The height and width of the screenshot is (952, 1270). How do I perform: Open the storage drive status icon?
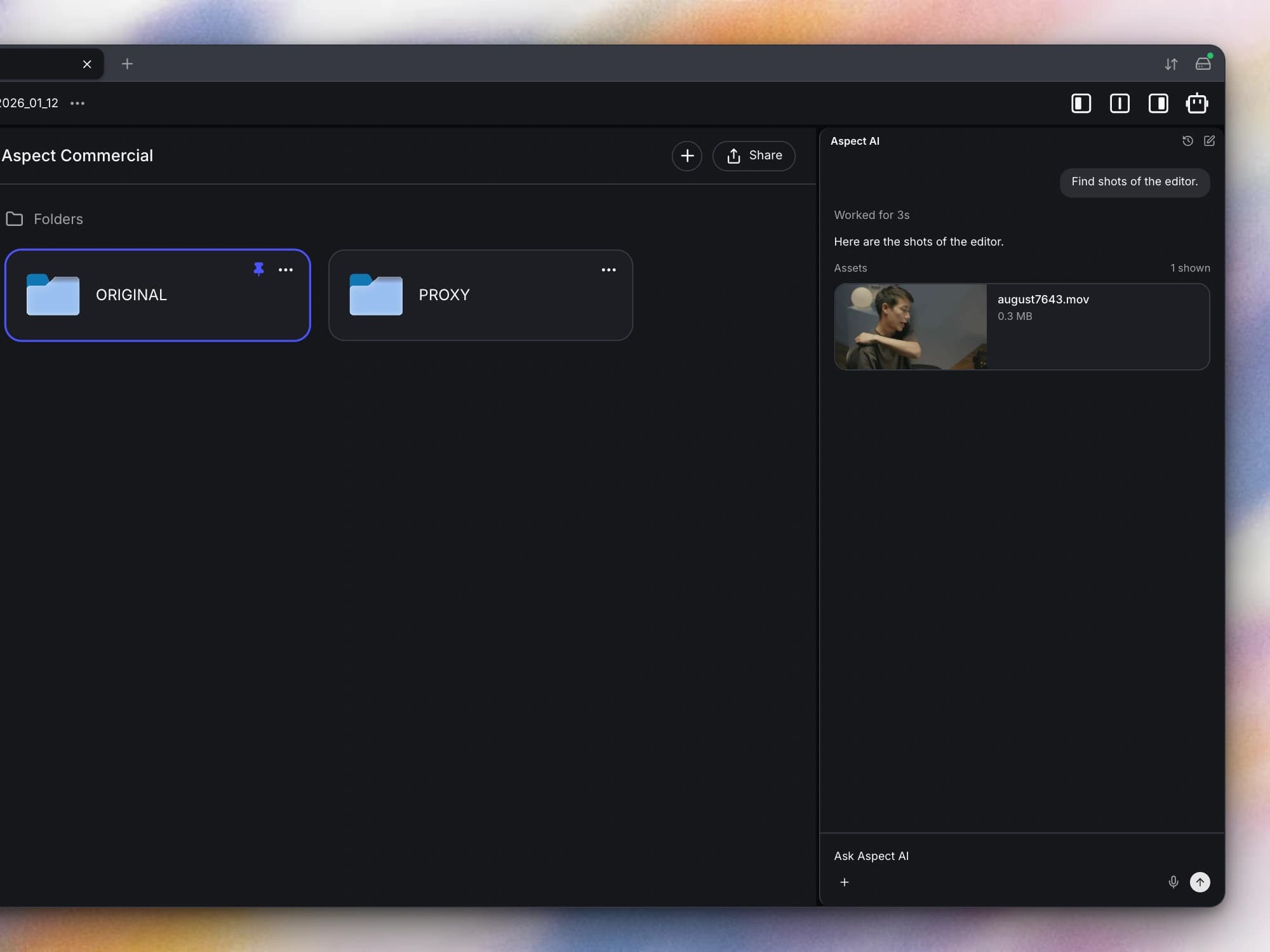coord(1203,63)
